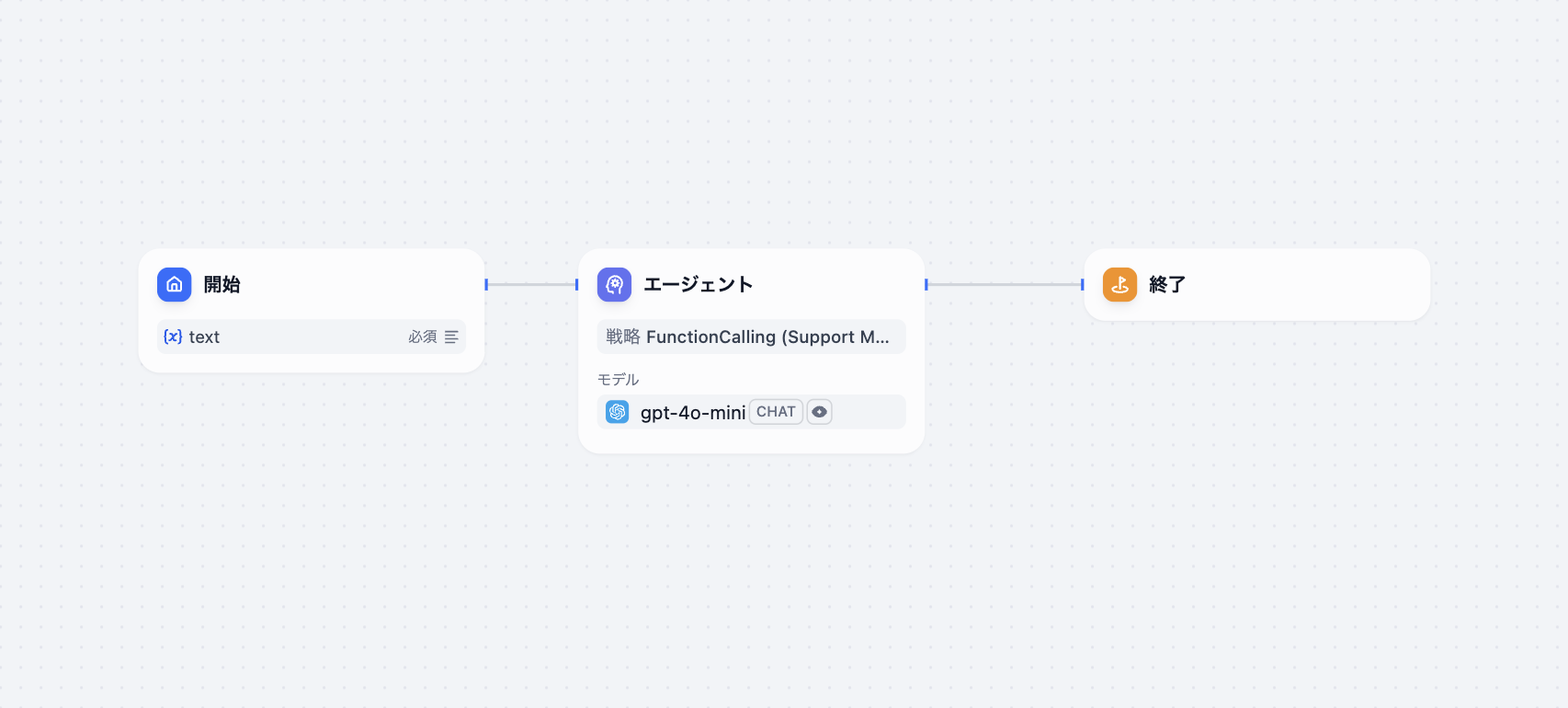The height and width of the screenshot is (708, 1568).
Task: Click the 開始 node's right output handle
Action: (x=486, y=284)
